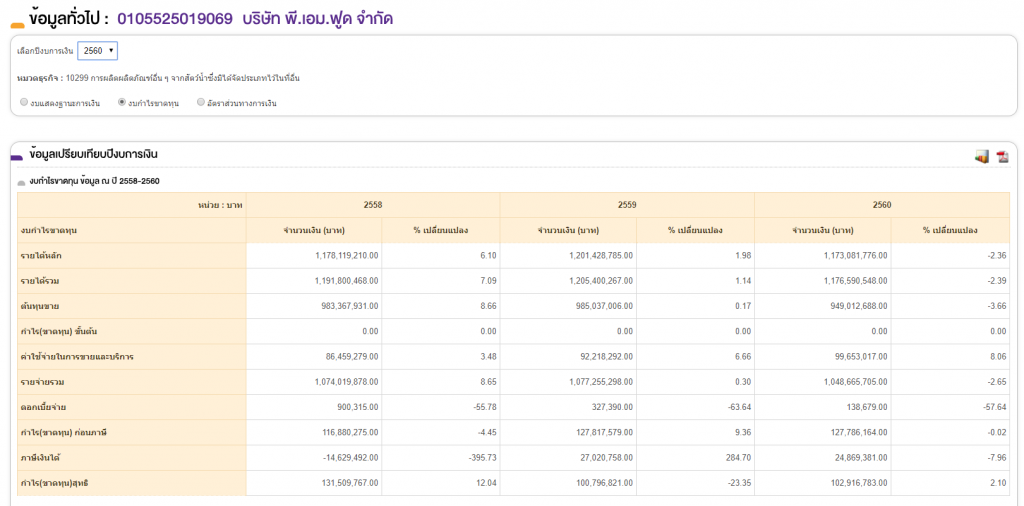Viewport: 1024px width, 506px height.
Task: Click the 2560 year column header
Action: click(x=881, y=205)
